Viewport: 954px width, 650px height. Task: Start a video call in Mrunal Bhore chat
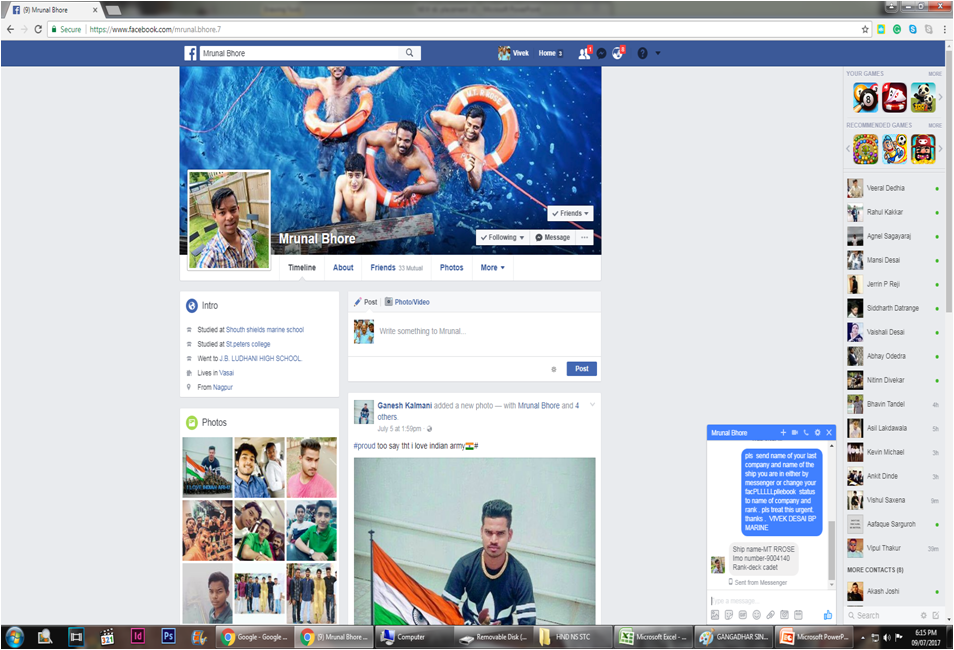(794, 433)
